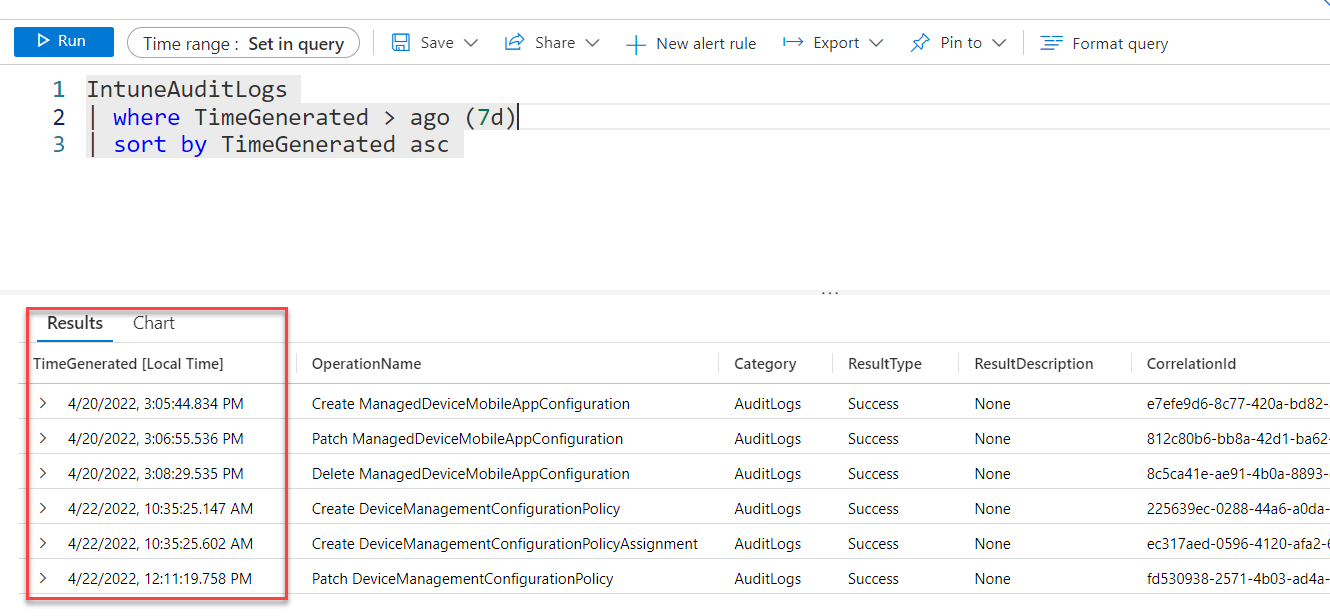Click the Format query icon
The width and height of the screenshot is (1330, 616).
pos(1051,43)
